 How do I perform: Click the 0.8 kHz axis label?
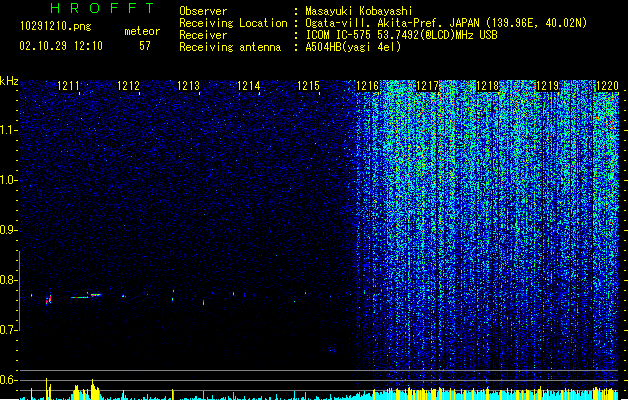coord(9,280)
